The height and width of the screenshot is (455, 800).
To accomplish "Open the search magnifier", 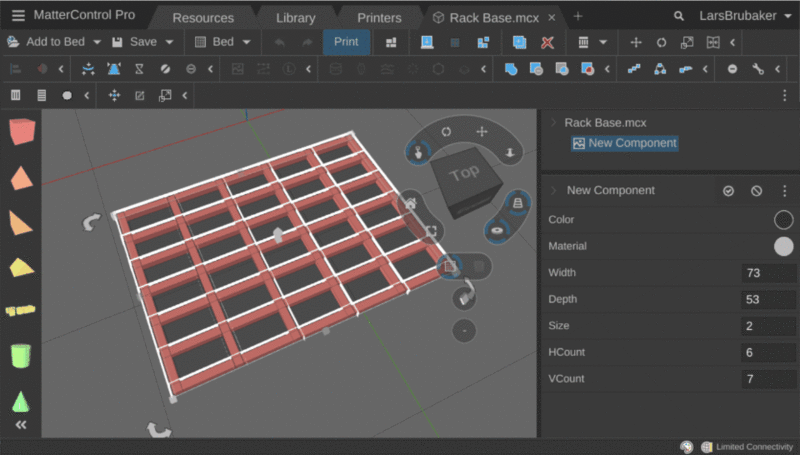I will tap(679, 16).
